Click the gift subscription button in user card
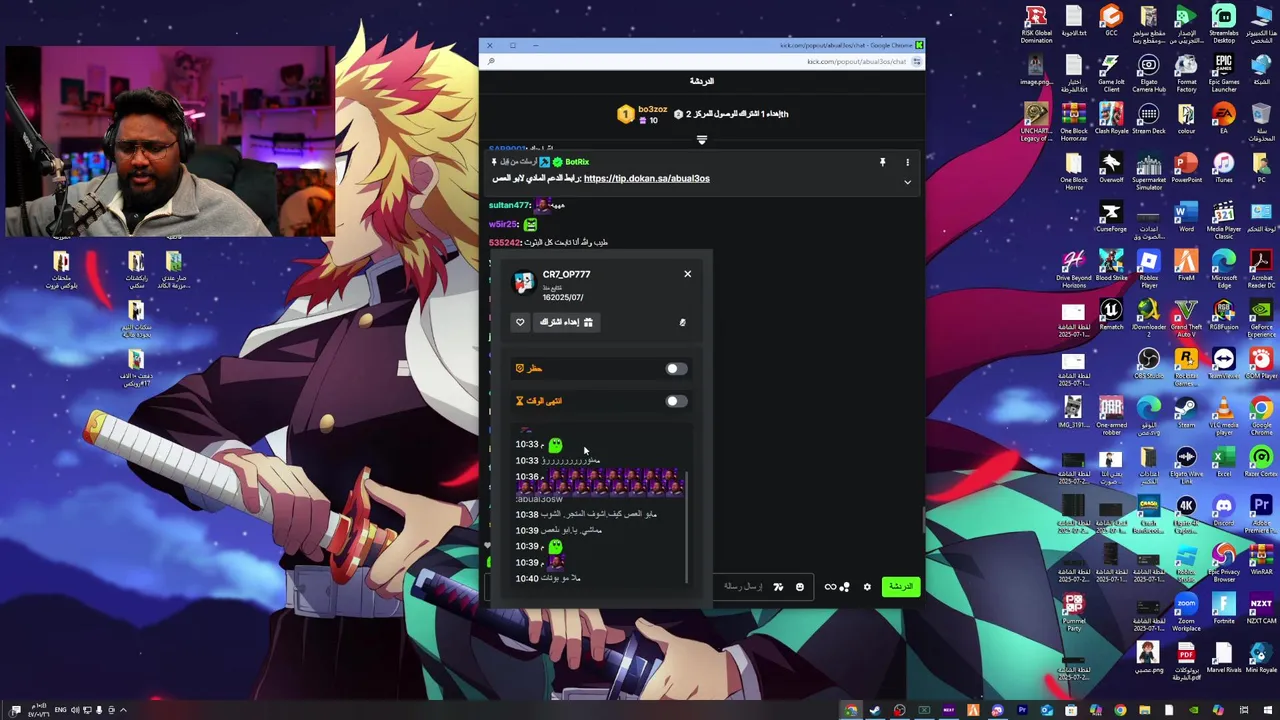The width and height of the screenshot is (1280, 720). click(x=566, y=322)
